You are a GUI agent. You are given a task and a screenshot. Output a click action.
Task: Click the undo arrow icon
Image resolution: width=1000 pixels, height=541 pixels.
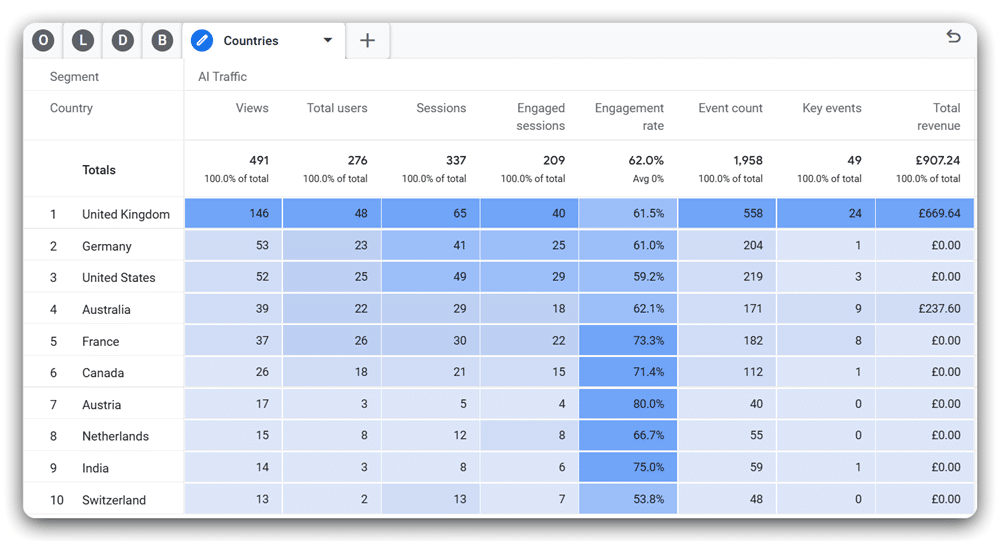(953, 37)
